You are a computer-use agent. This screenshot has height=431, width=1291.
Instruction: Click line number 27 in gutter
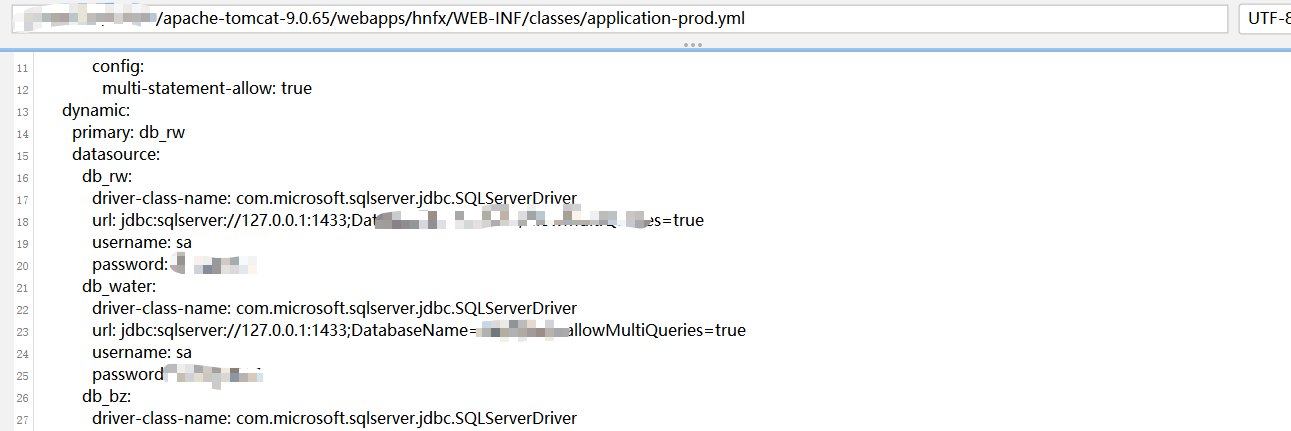(x=22, y=419)
